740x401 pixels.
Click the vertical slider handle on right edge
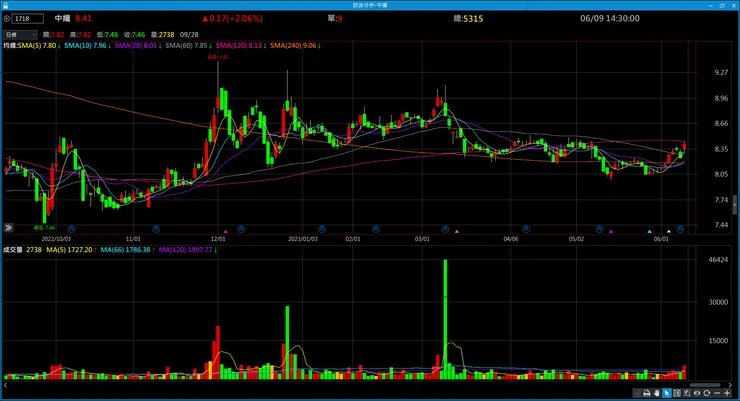734,205
